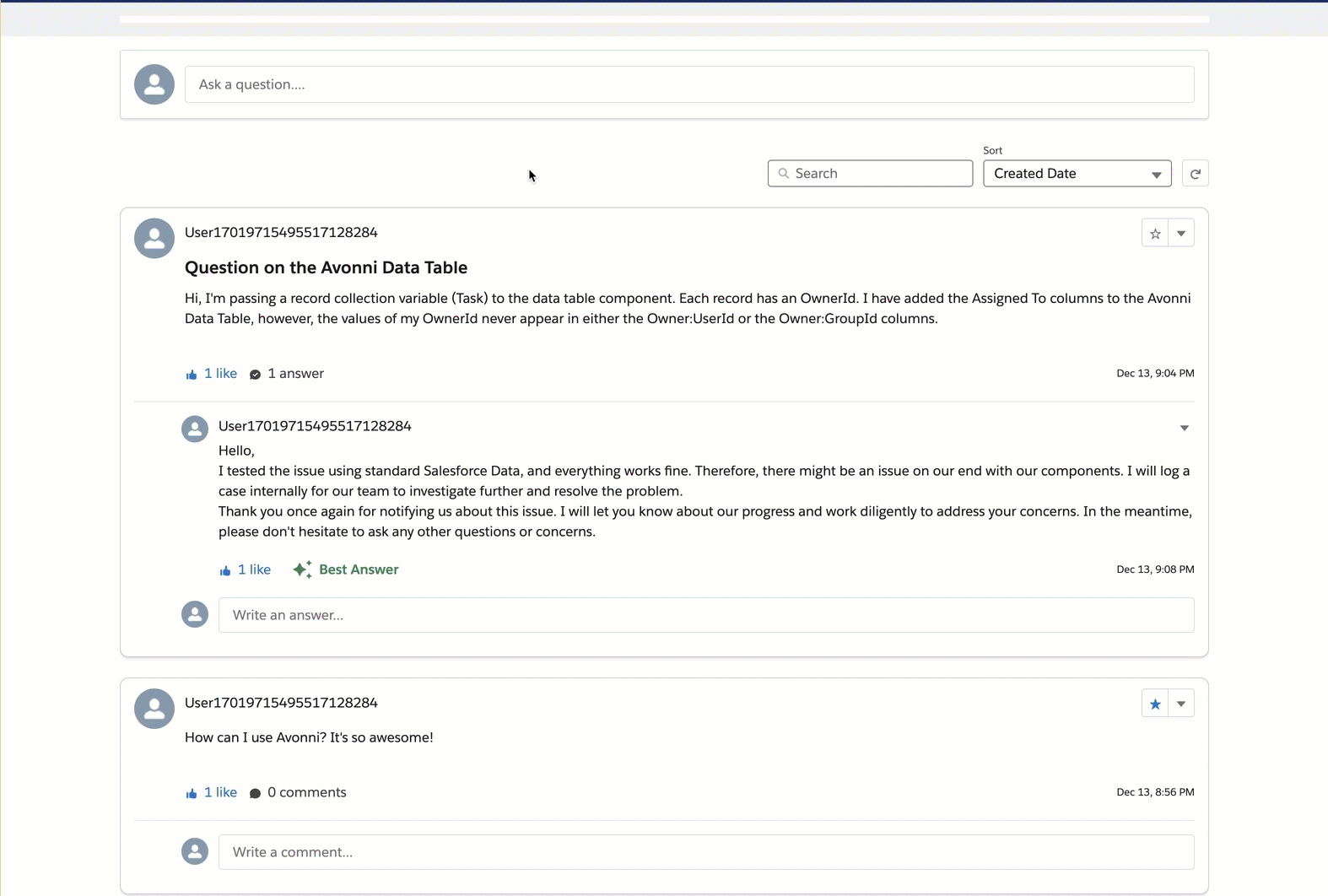Open the reply author's username link
This screenshot has height=896, width=1328.
coord(315,426)
